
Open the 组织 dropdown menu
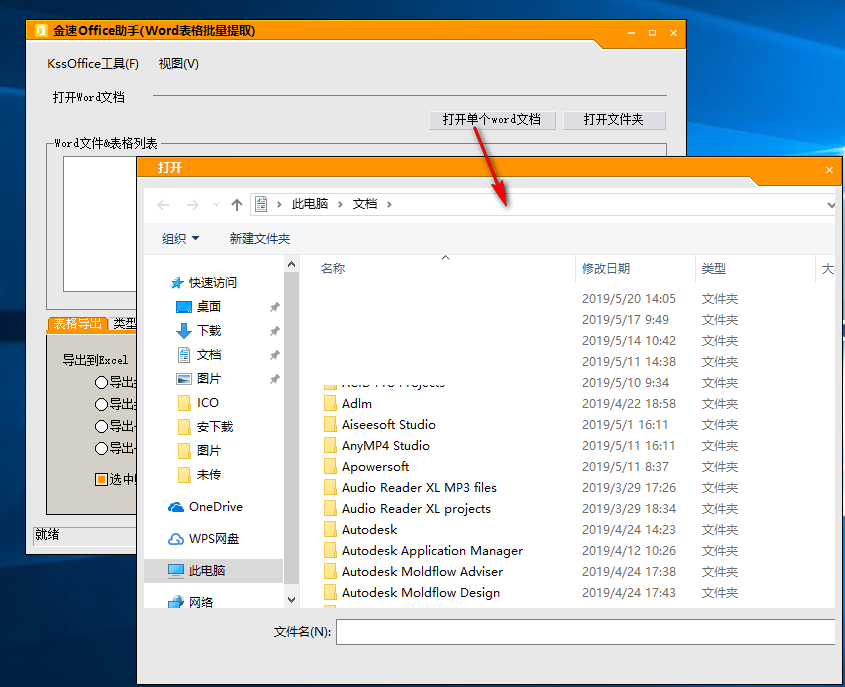click(181, 239)
